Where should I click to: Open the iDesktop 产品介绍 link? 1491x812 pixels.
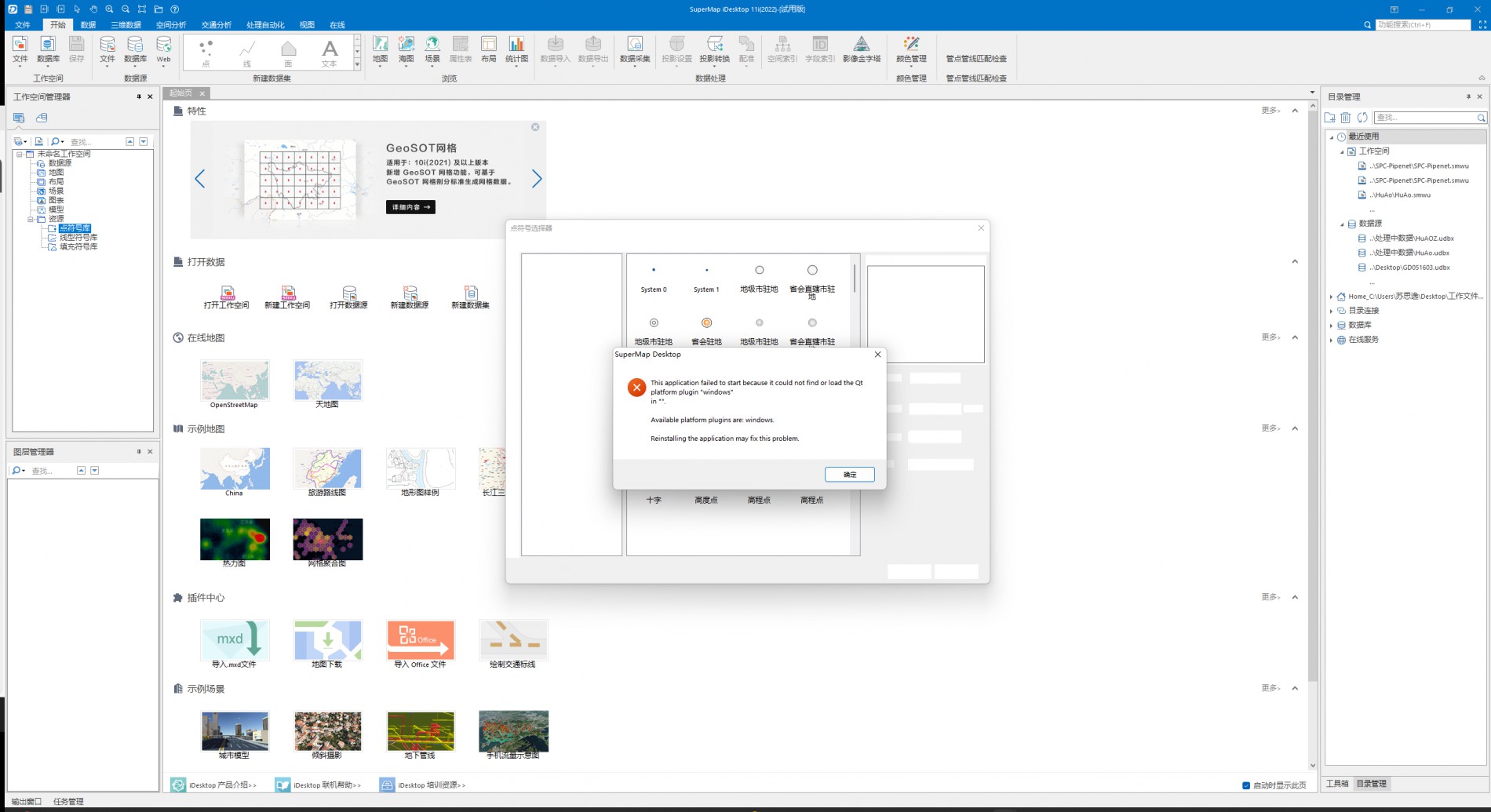coord(214,785)
